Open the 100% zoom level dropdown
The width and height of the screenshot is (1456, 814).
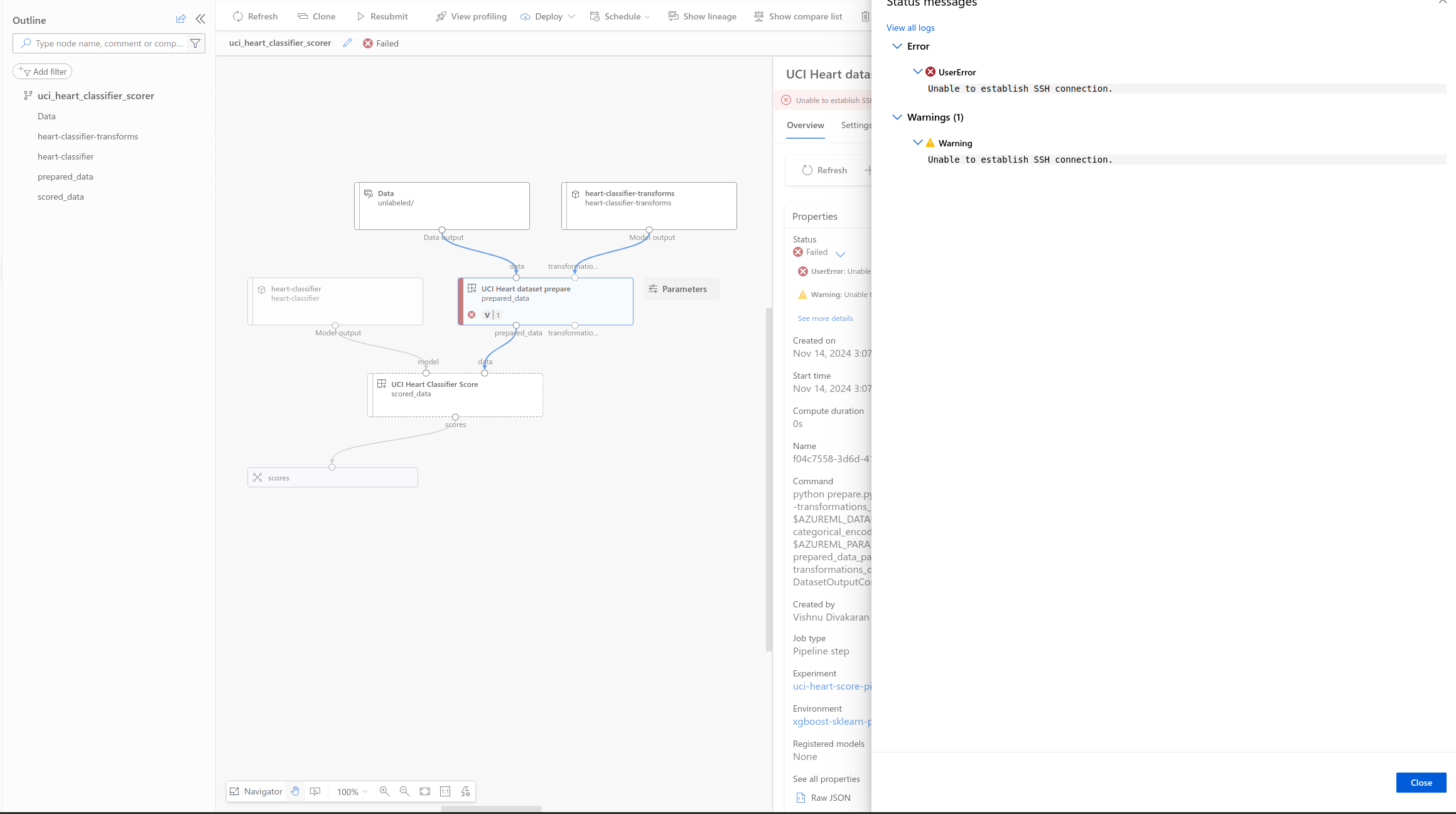352,791
